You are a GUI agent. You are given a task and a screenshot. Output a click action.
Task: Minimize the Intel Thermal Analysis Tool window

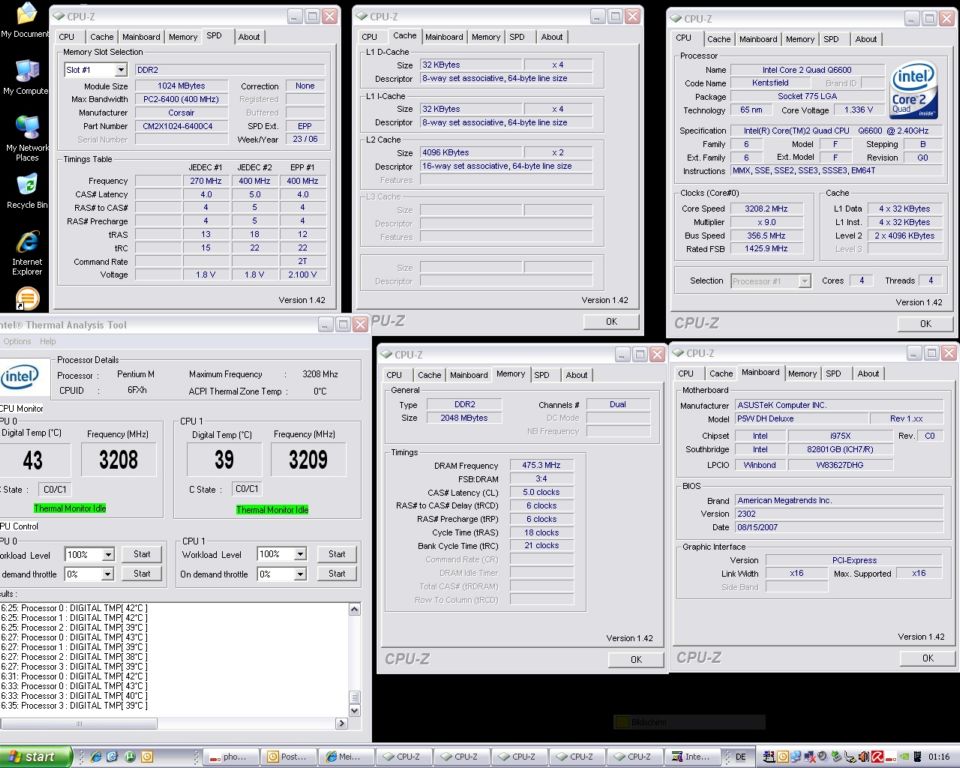(x=326, y=325)
